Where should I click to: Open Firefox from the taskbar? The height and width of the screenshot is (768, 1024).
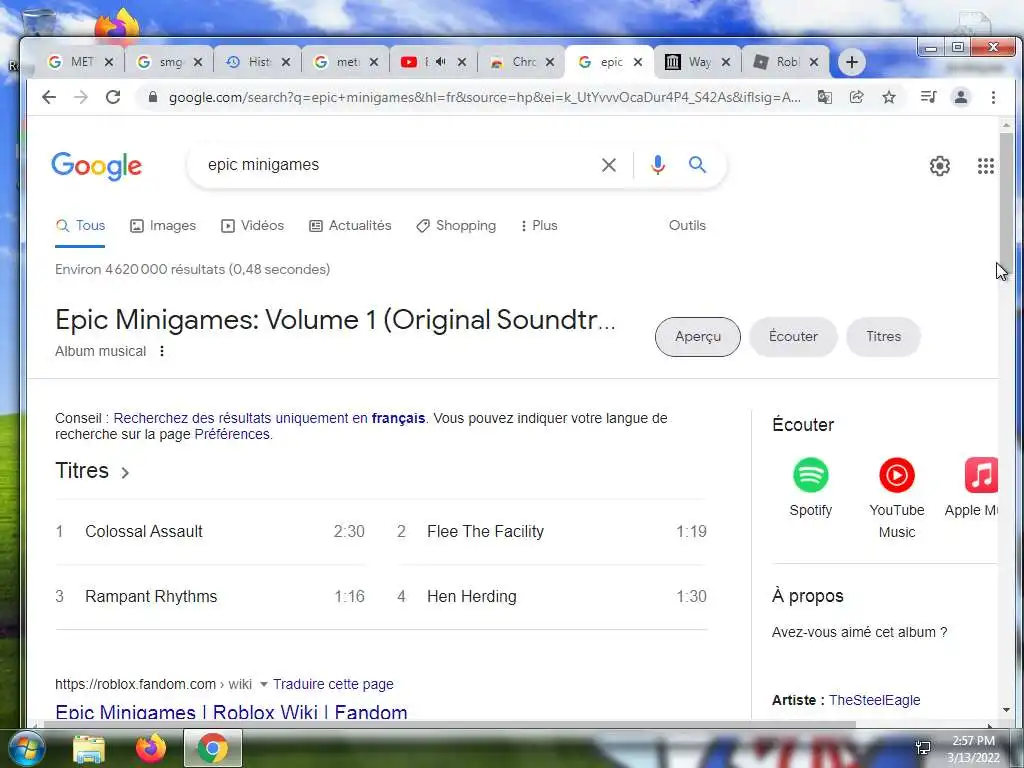pos(151,748)
